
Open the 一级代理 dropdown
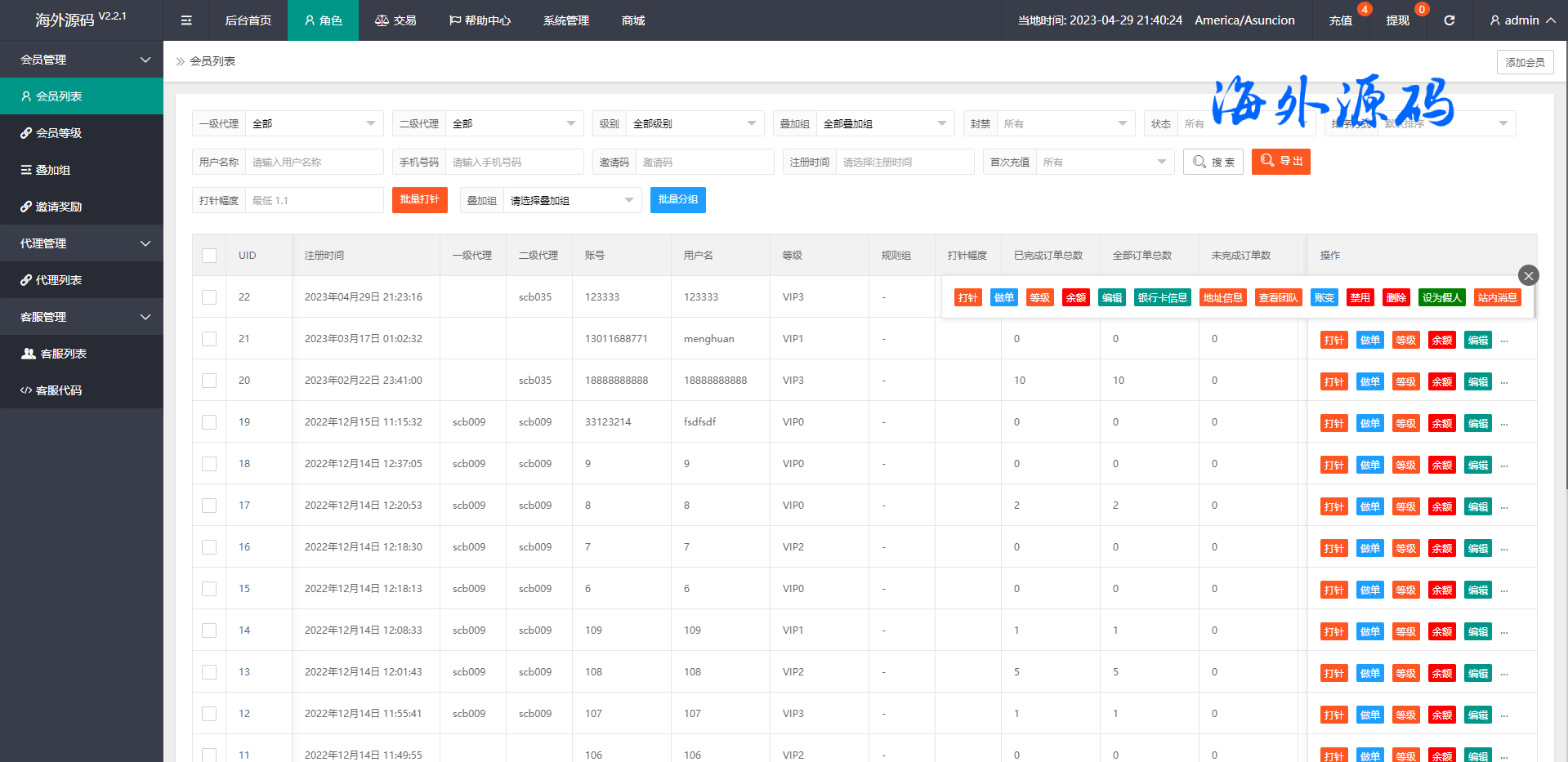click(314, 124)
